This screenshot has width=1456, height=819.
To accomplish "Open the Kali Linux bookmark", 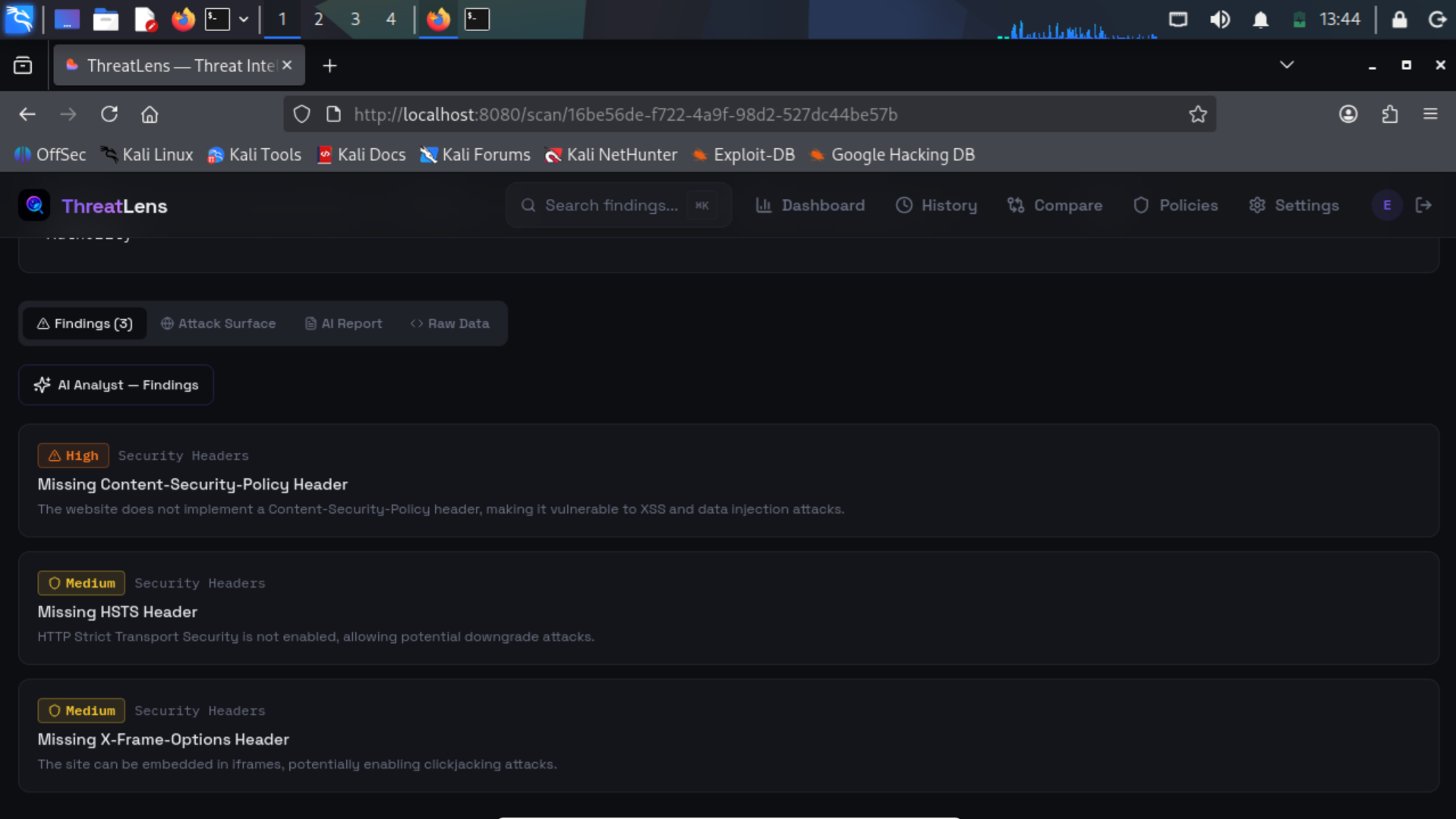I will (148, 155).
